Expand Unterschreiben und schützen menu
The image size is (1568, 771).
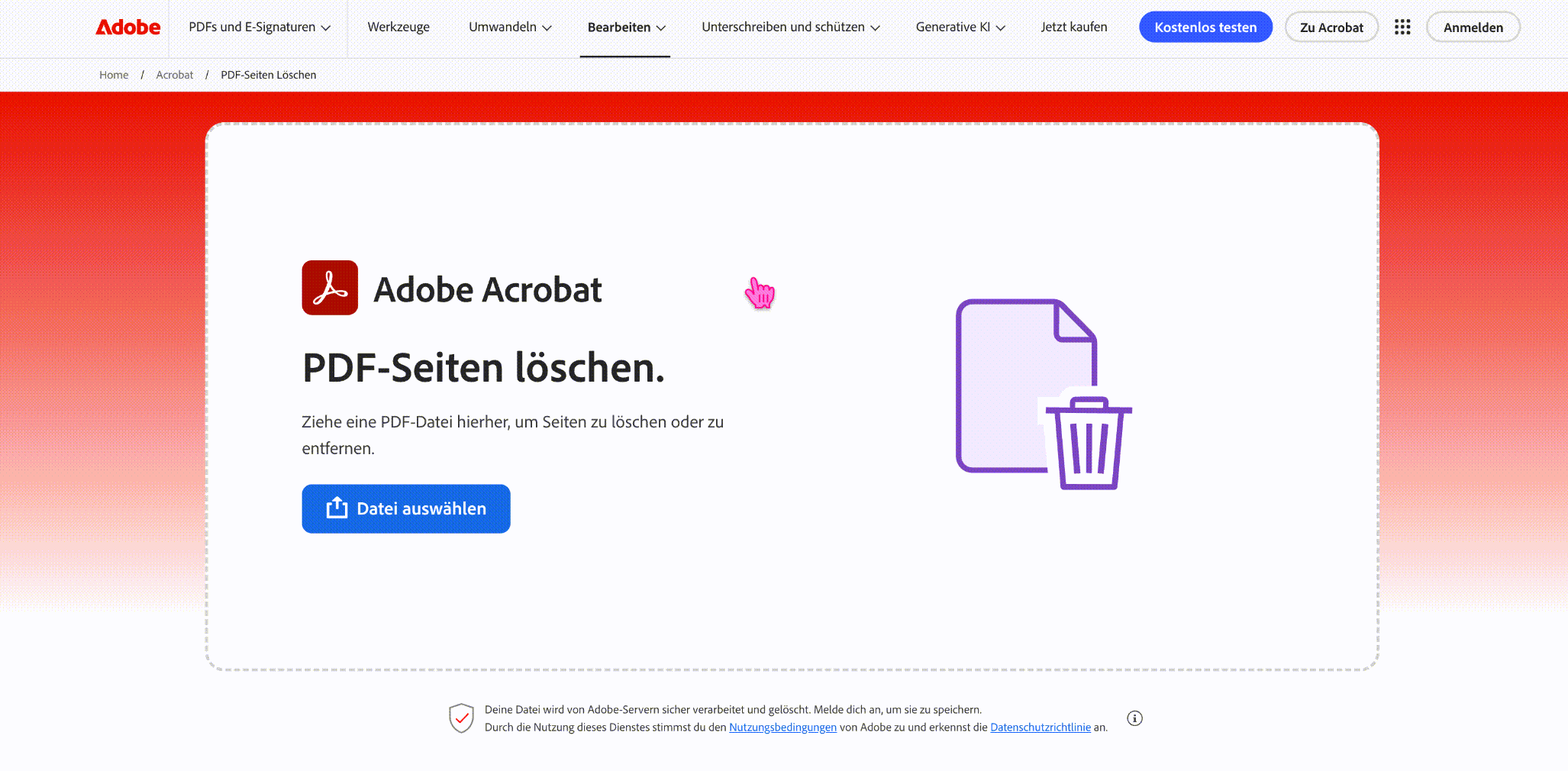click(x=791, y=27)
